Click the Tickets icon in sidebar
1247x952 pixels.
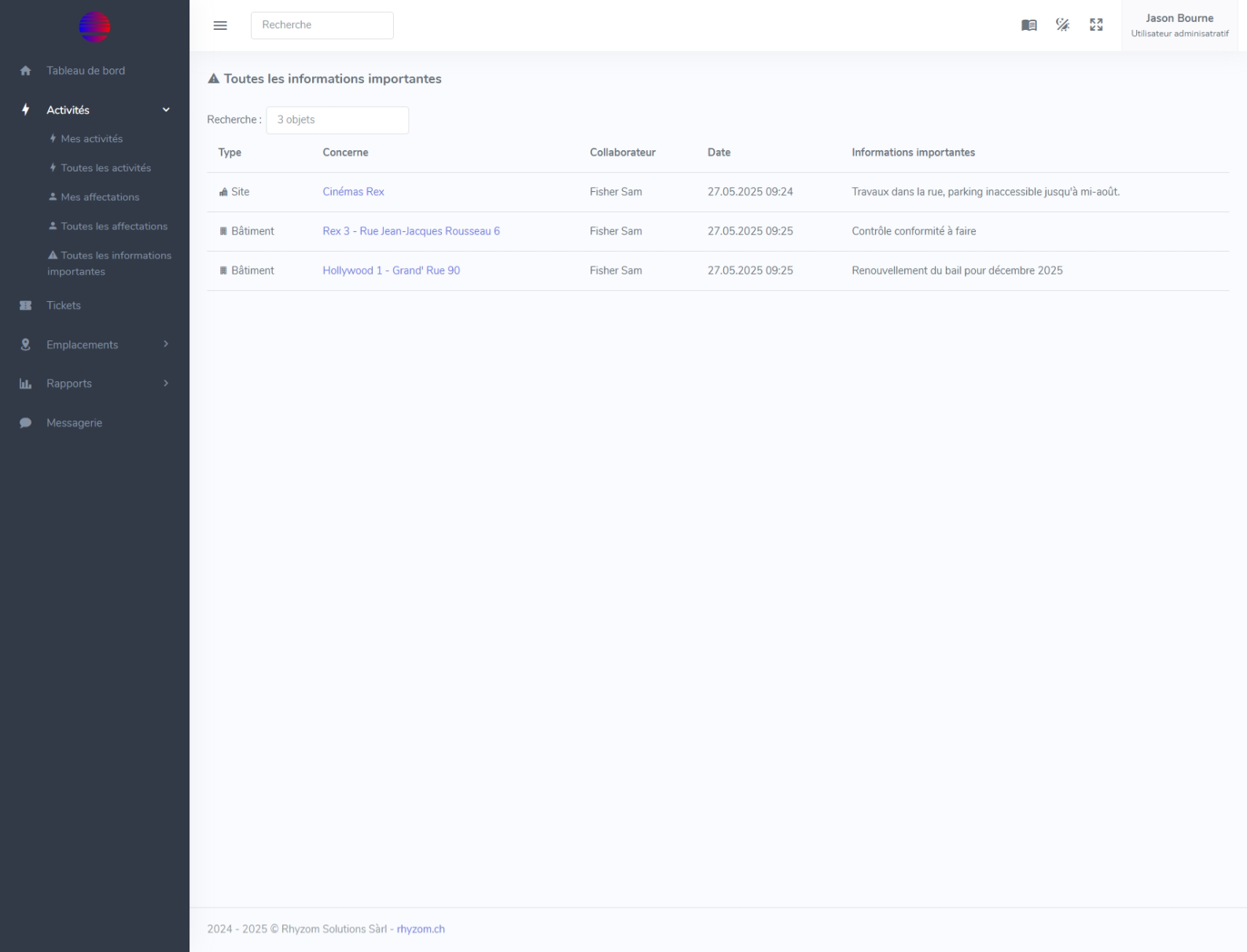click(25, 306)
